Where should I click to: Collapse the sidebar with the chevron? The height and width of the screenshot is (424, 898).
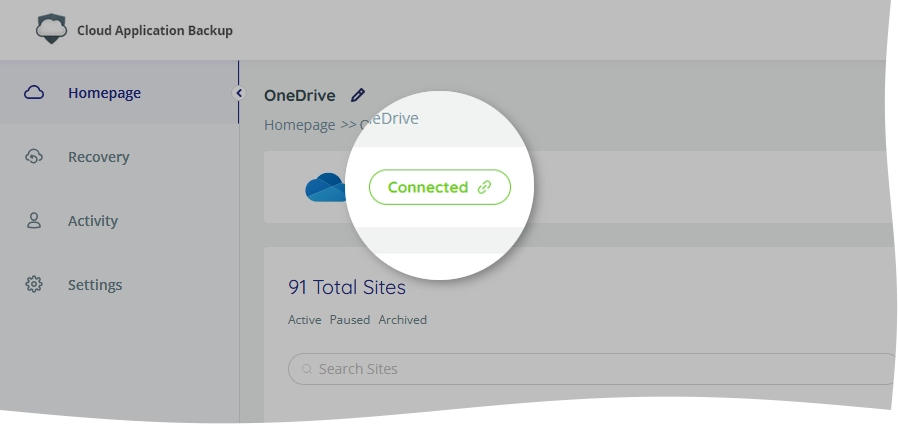[239, 93]
